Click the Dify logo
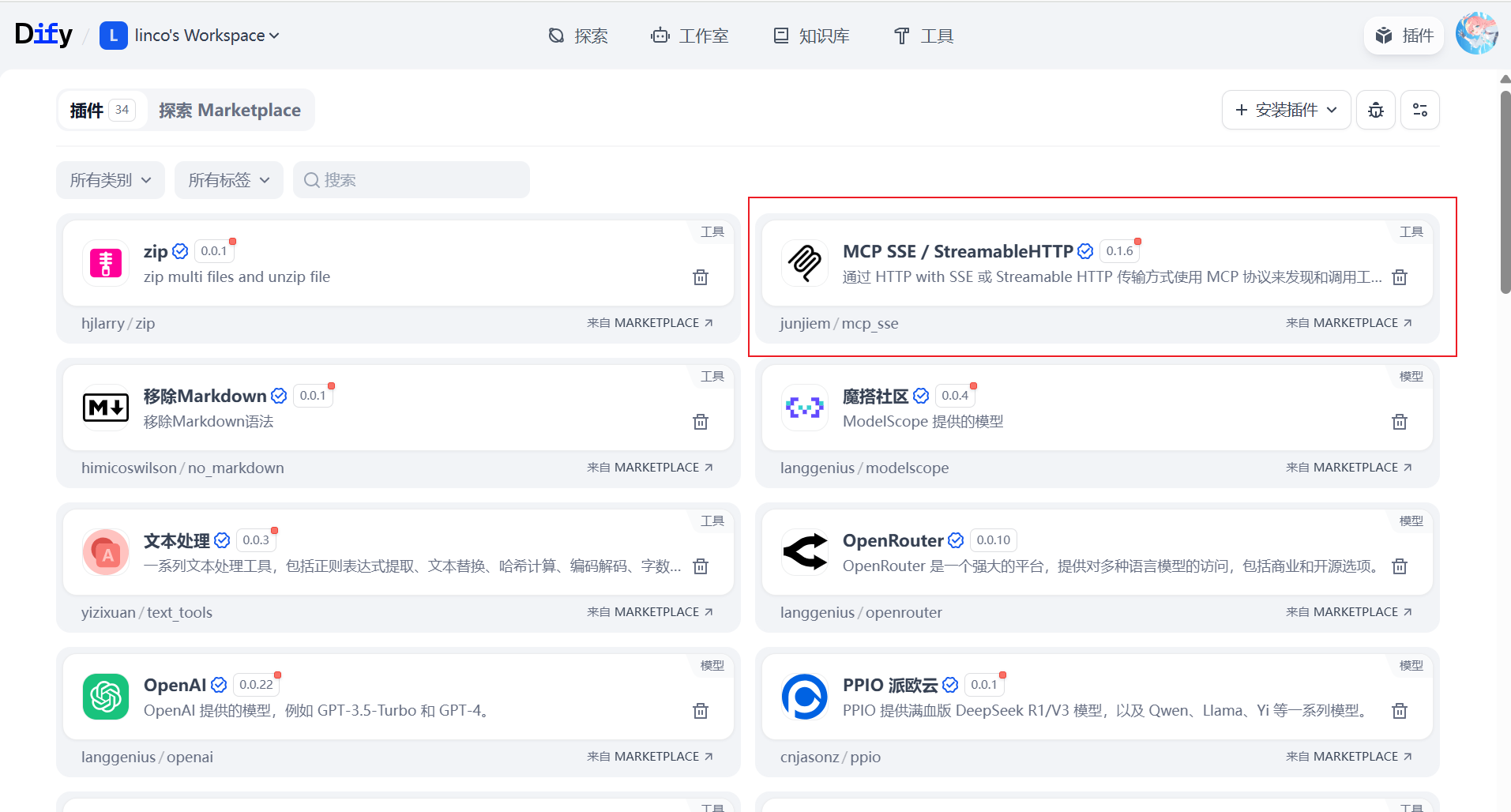Image resolution: width=1511 pixels, height=812 pixels. [x=43, y=35]
